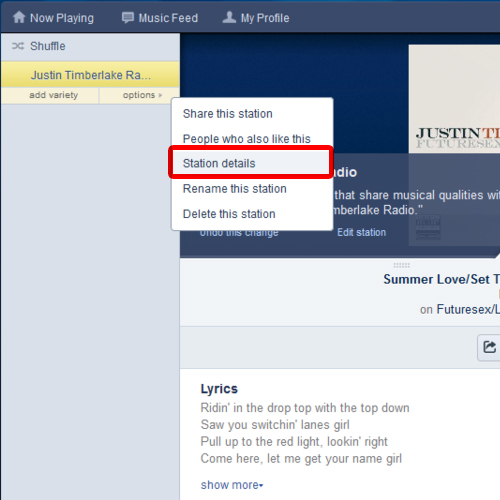Viewport: 500px width, 500px height.
Task: Click the Justin Timberlake album cover
Action: pyautogui.click(x=454, y=99)
